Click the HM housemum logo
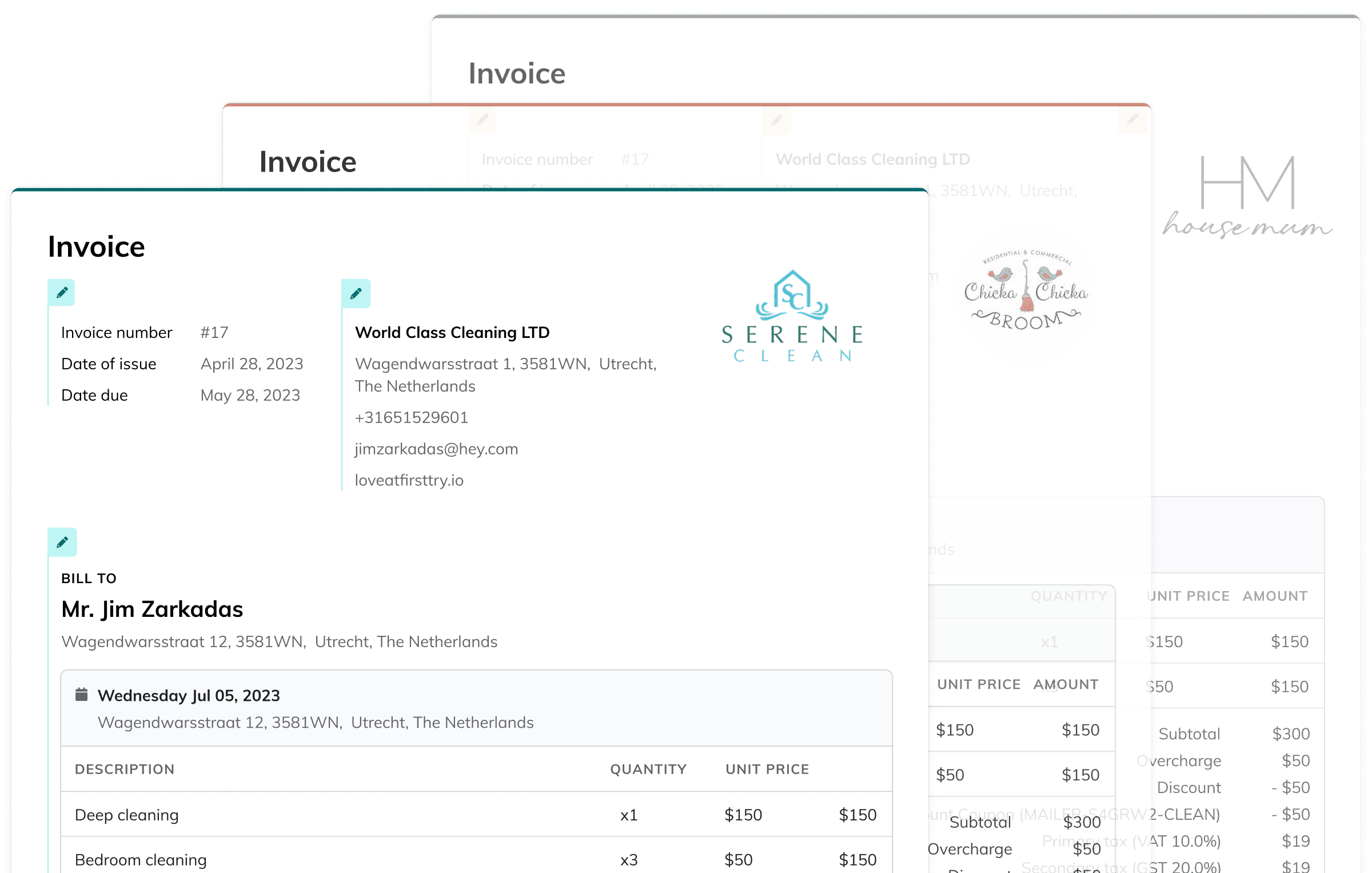The width and height of the screenshot is (1372, 873). tap(1248, 196)
